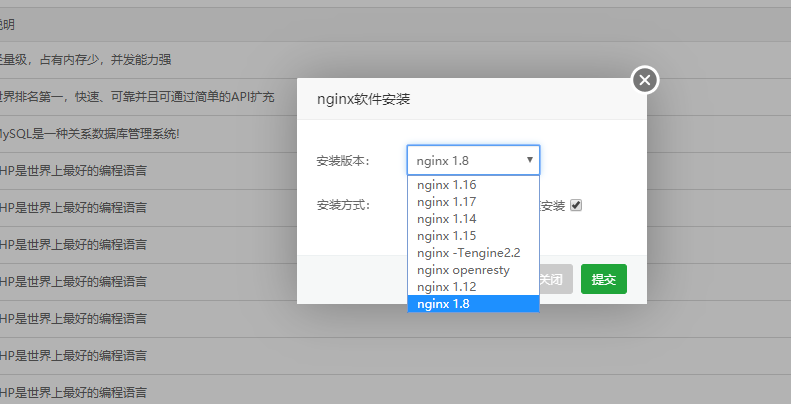This screenshot has width=791, height=404.
Task: Click the nginx软件安装 dialog title
Action: [363, 99]
